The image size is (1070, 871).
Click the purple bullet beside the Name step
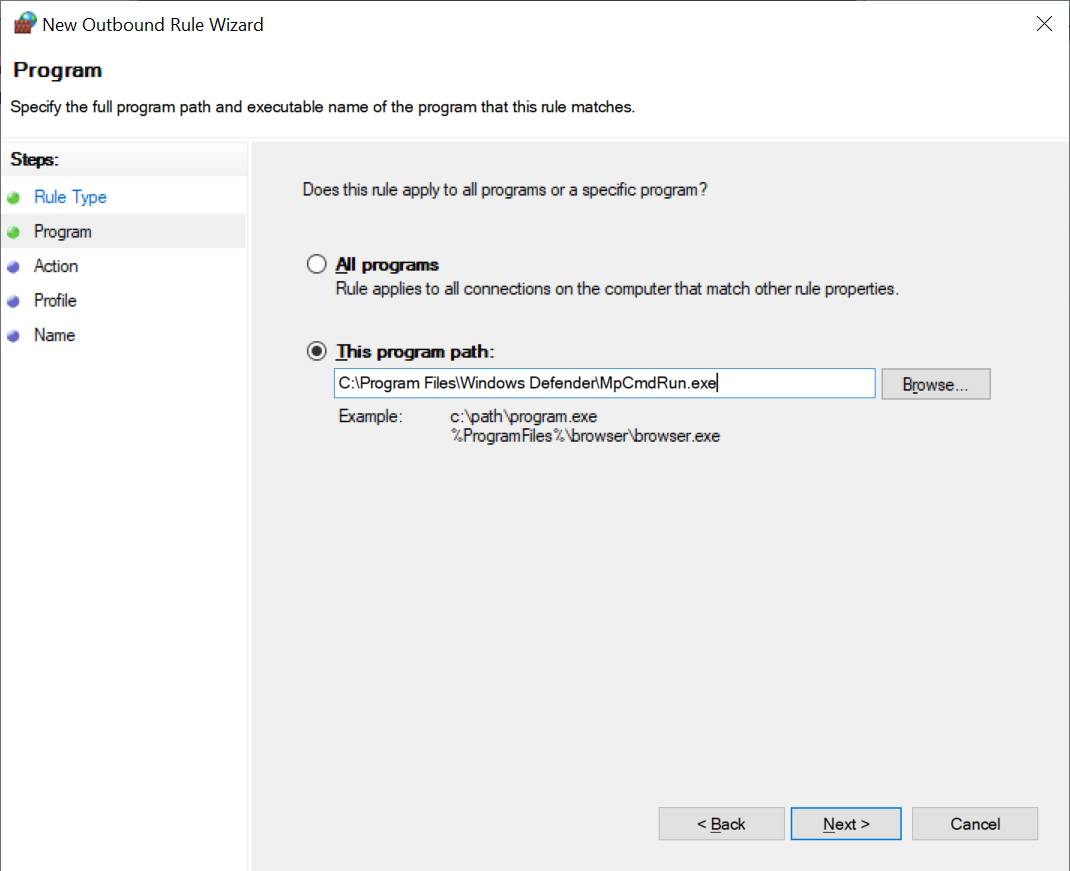pos(13,336)
